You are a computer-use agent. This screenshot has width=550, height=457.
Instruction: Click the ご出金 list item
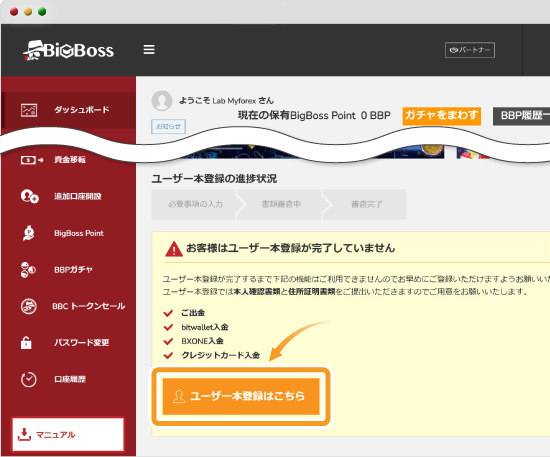(x=193, y=312)
